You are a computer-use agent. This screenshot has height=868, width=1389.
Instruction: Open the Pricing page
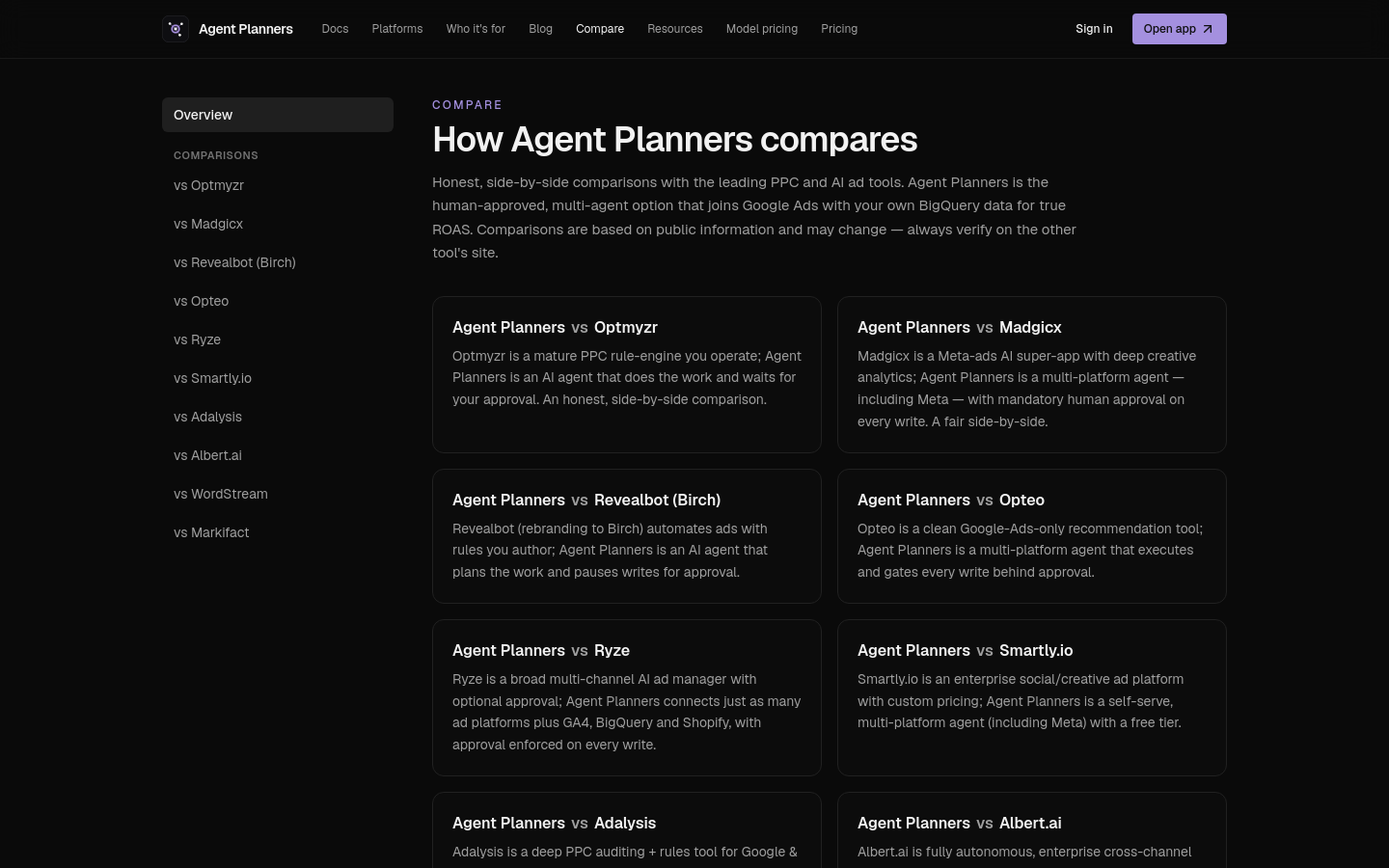(x=839, y=29)
